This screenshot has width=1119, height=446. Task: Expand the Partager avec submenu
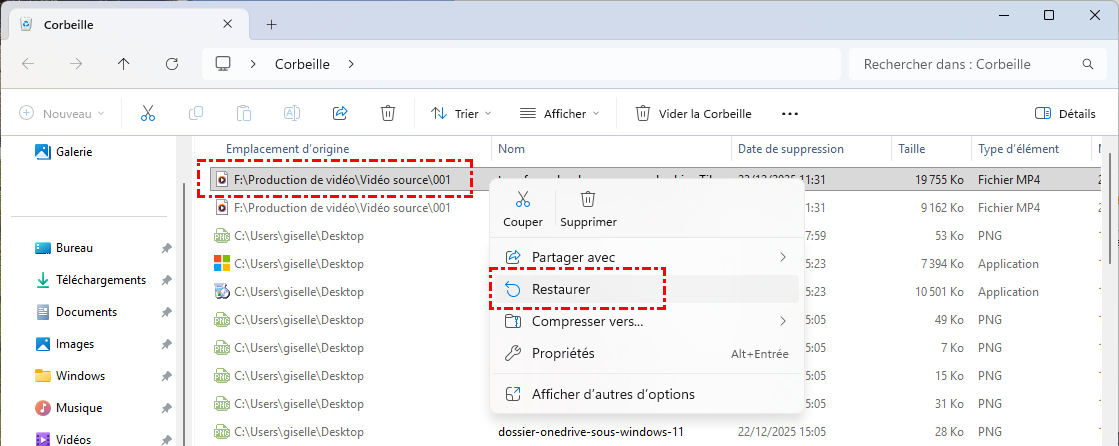coord(645,257)
